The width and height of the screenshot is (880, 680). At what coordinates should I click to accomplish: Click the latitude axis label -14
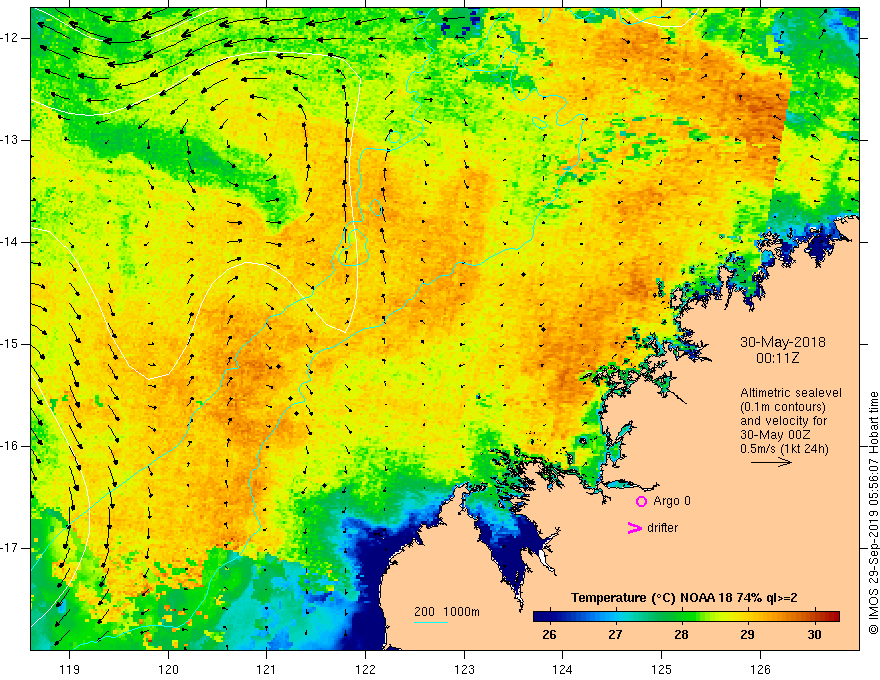point(11,242)
